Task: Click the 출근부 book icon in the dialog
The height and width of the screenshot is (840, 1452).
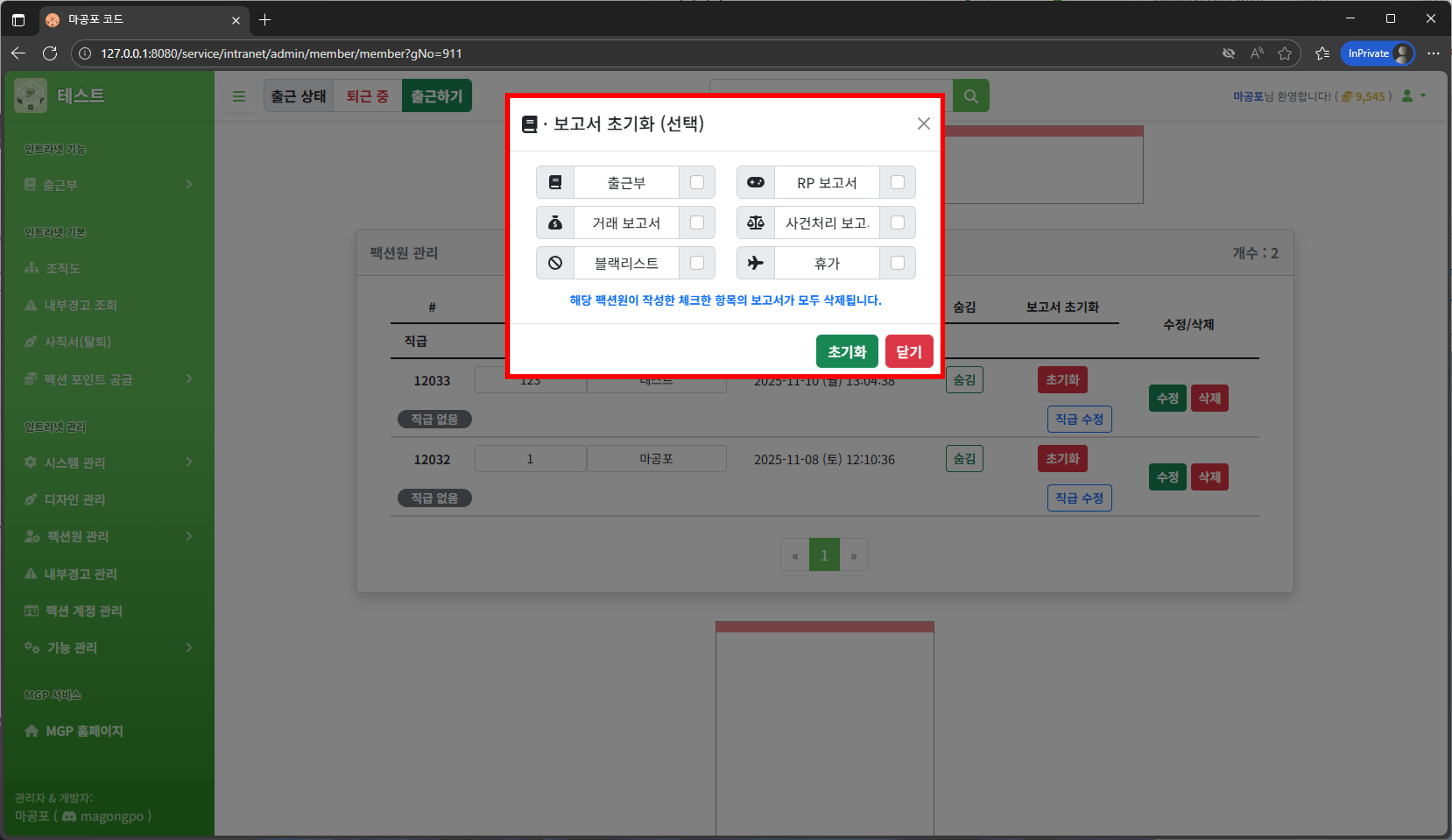Action: point(555,182)
